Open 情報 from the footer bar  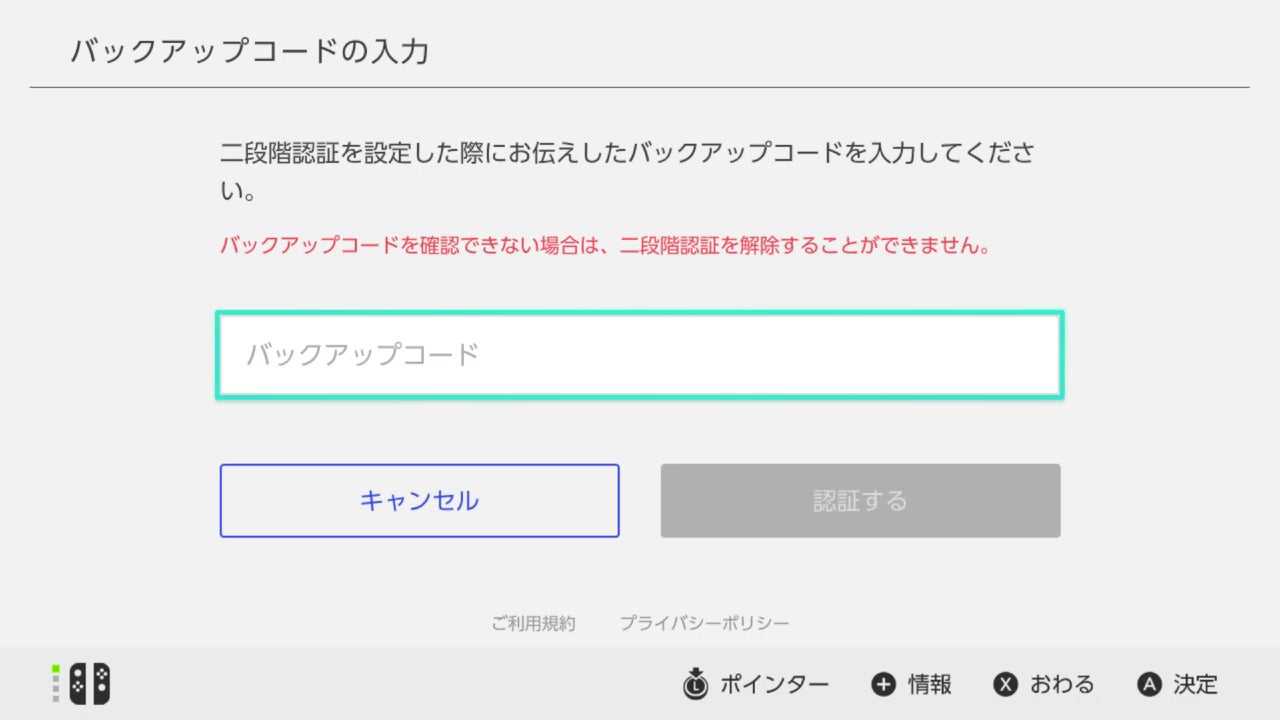coord(929,685)
